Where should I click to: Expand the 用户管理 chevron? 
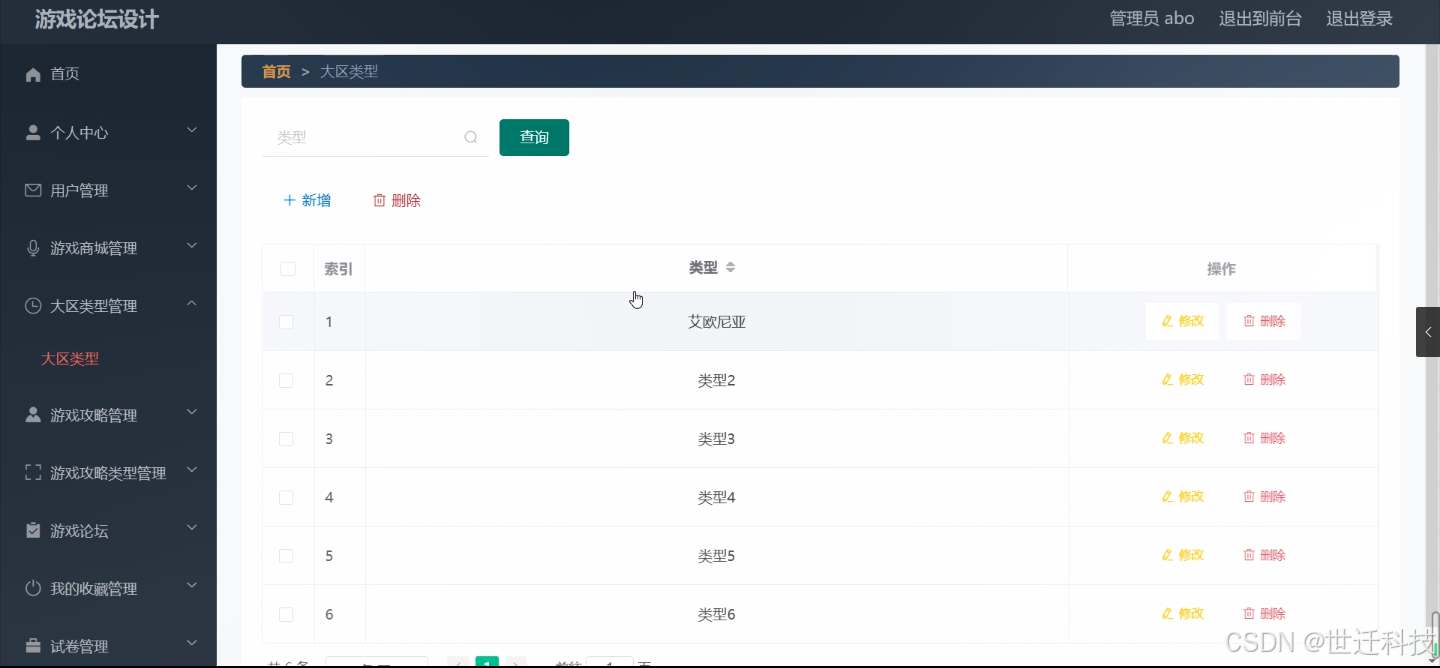(x=192, y=188)
